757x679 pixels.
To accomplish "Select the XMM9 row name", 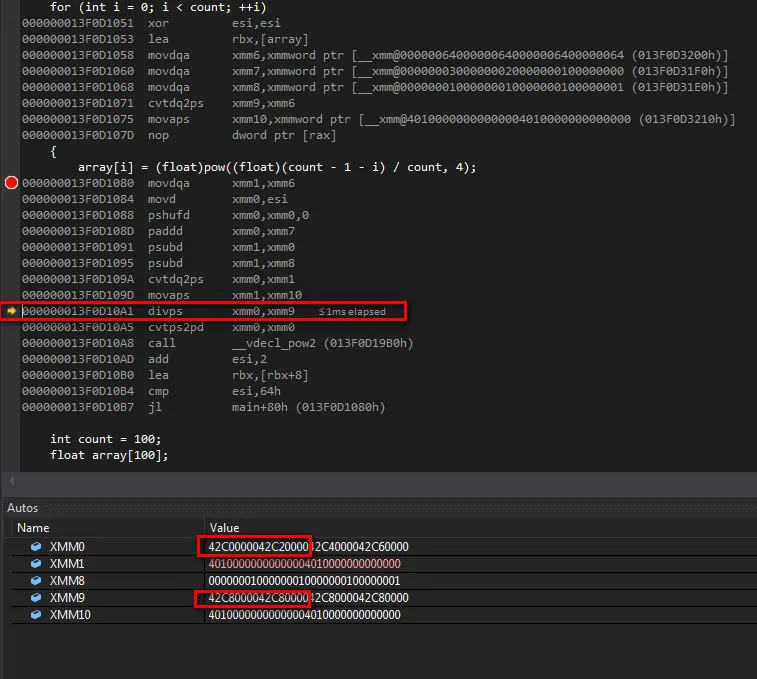I will 67,598.
